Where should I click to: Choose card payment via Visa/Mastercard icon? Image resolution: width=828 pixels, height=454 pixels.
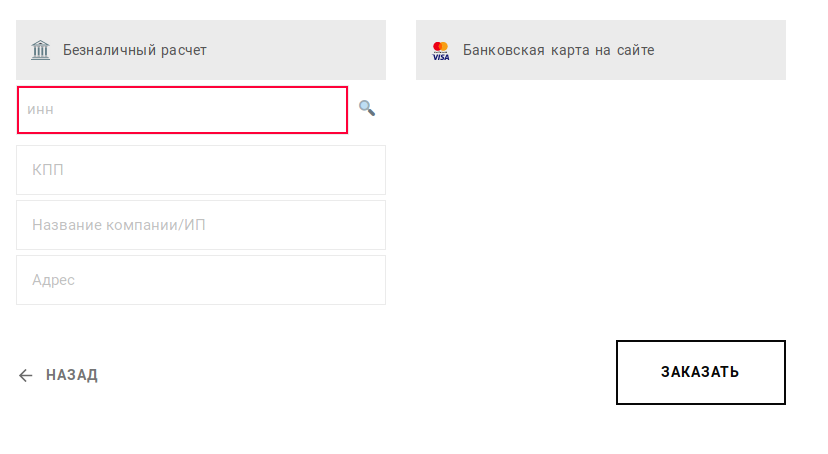441,51
